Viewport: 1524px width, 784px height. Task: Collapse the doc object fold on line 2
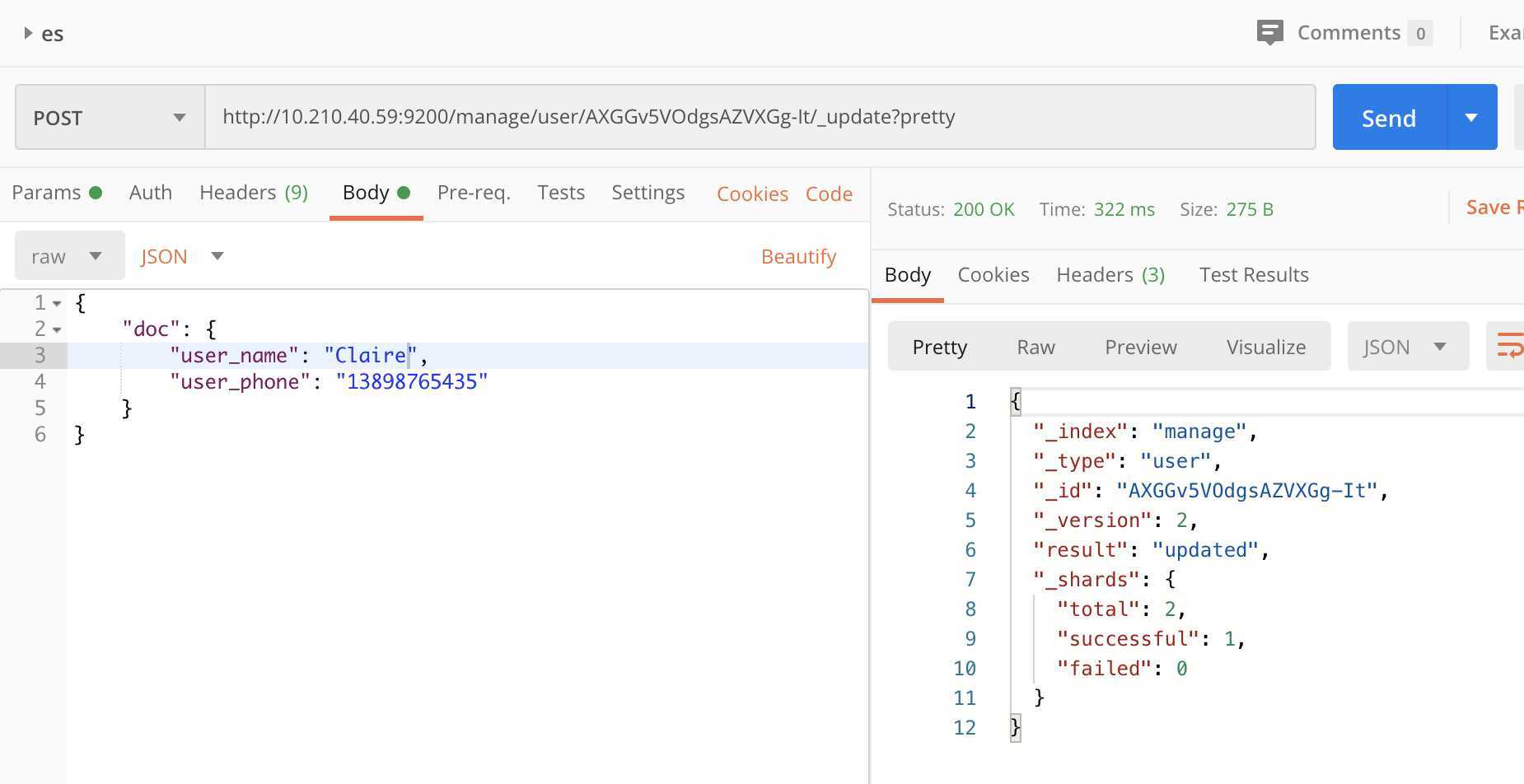(x=57, y=330)
